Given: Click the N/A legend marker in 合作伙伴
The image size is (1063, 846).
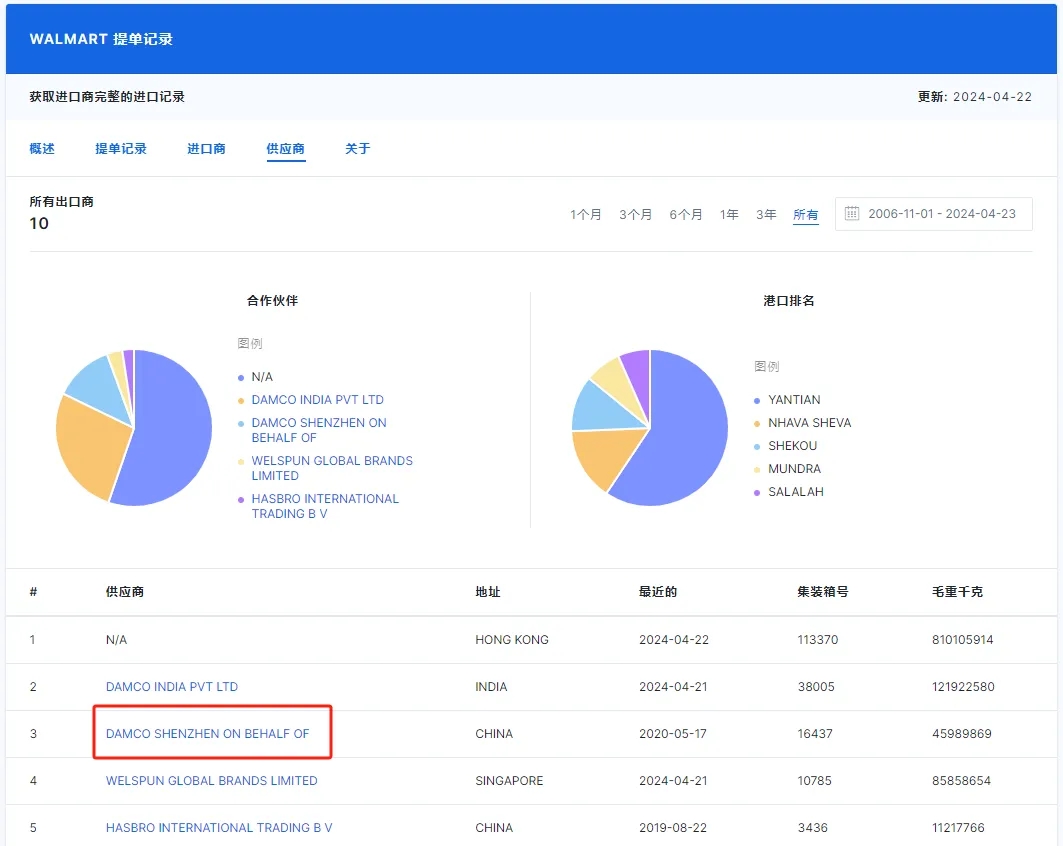Looking at the screenshot, I should (x=243, y=377).
